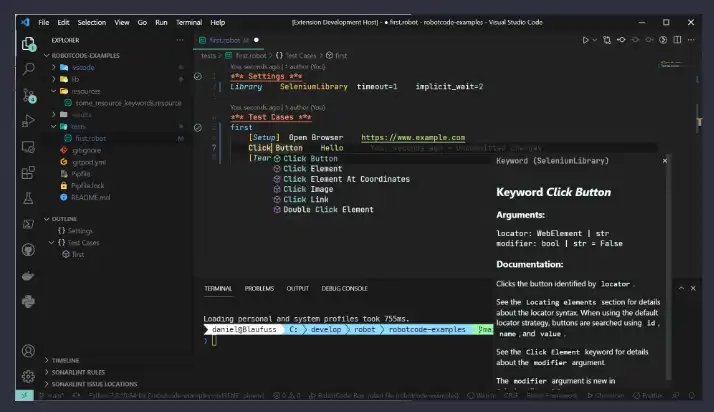Open the run options dropdown arrow
Viewport: 714px width, 412px height.
[x=594, y=40]
